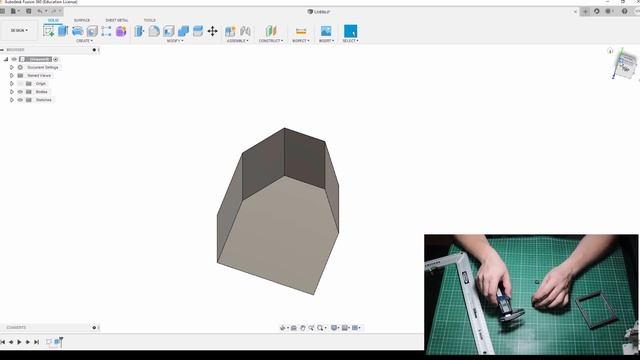Toggle visibility of the Bodies folder

coord(20,92)
